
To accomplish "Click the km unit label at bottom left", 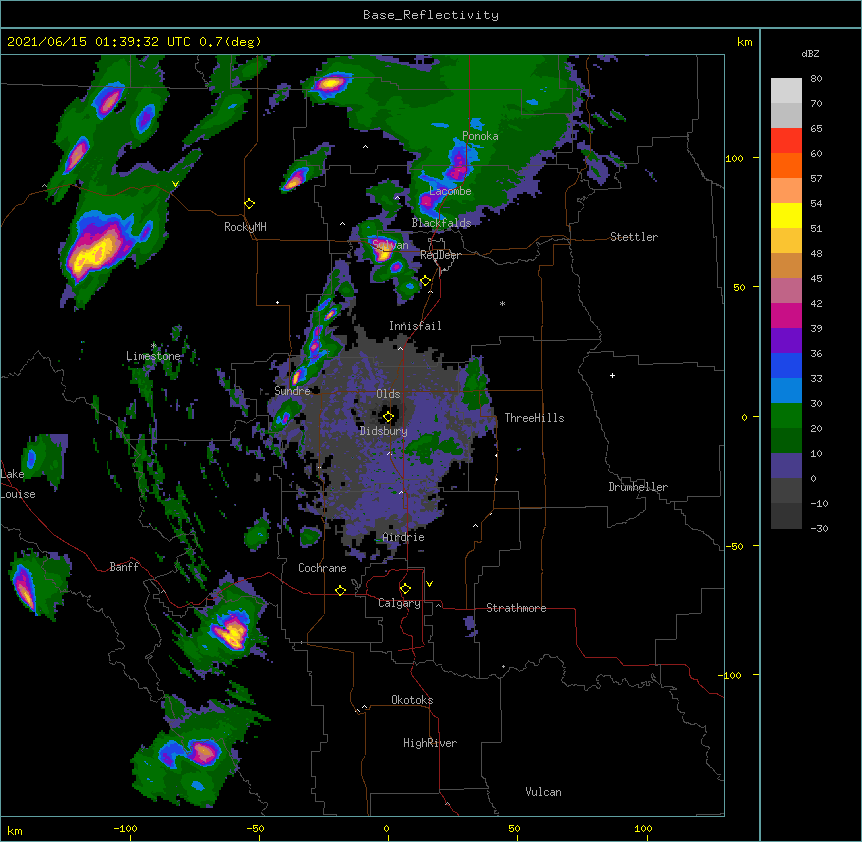I will click(15, 830).
